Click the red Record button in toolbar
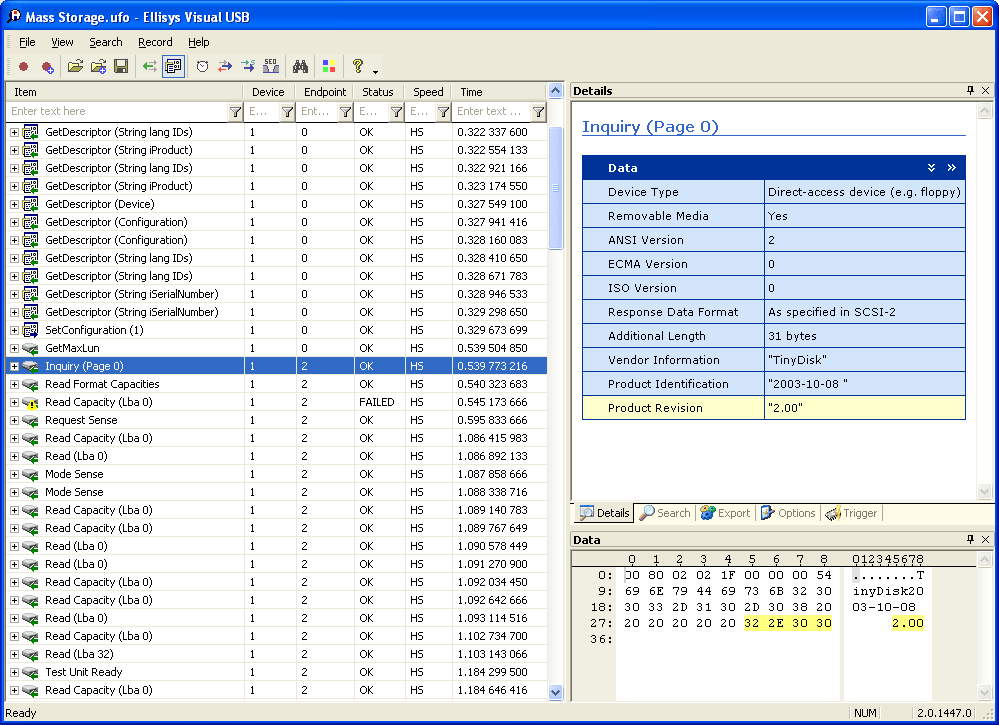 [24, 67]
